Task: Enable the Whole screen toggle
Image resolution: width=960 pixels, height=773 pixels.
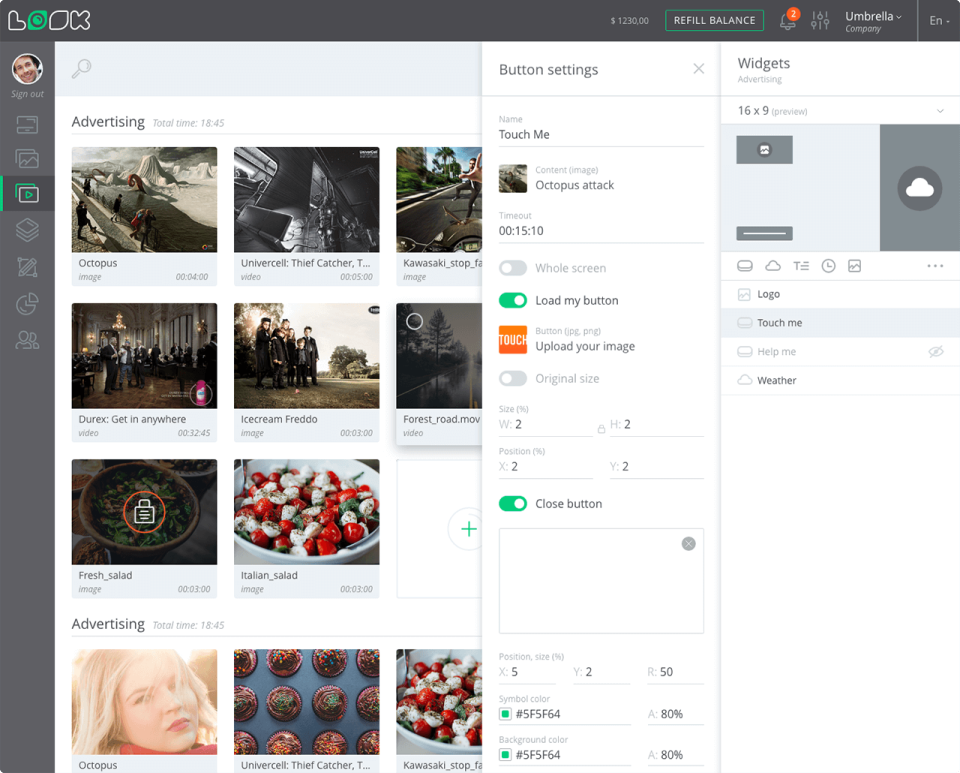Action: click(x=512, y=268)
